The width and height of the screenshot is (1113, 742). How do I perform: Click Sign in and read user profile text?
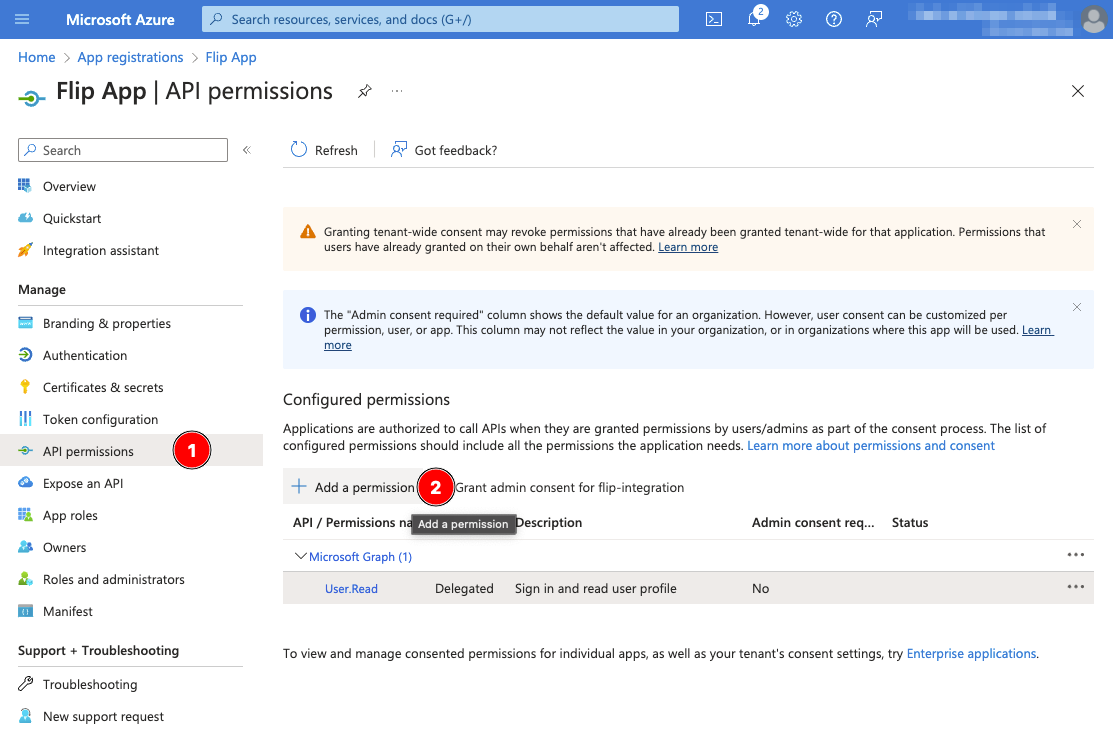pos(596,589)
